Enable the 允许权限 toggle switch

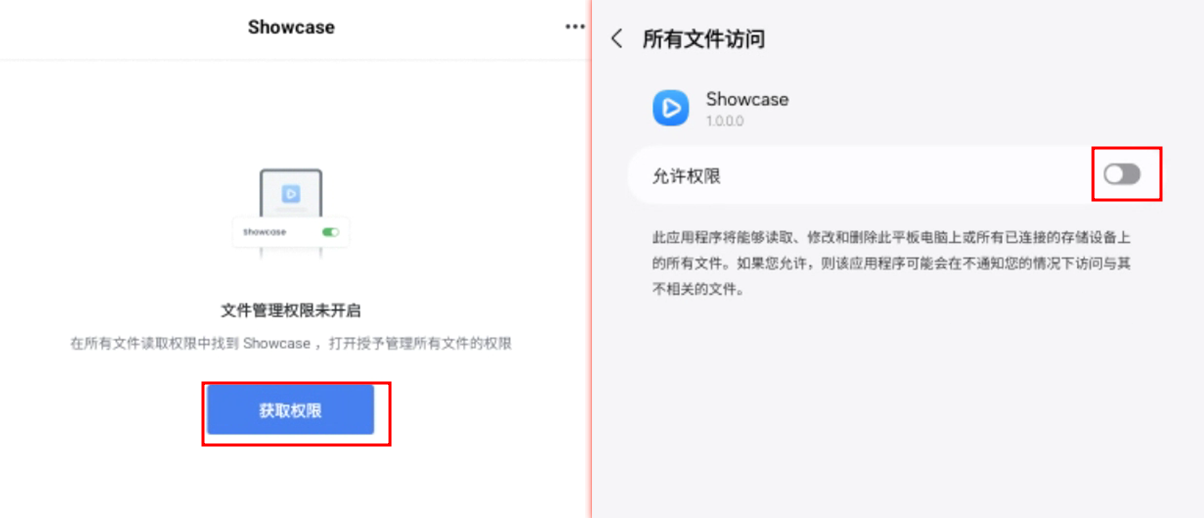pyautogui.click(x=1122, y=175)
